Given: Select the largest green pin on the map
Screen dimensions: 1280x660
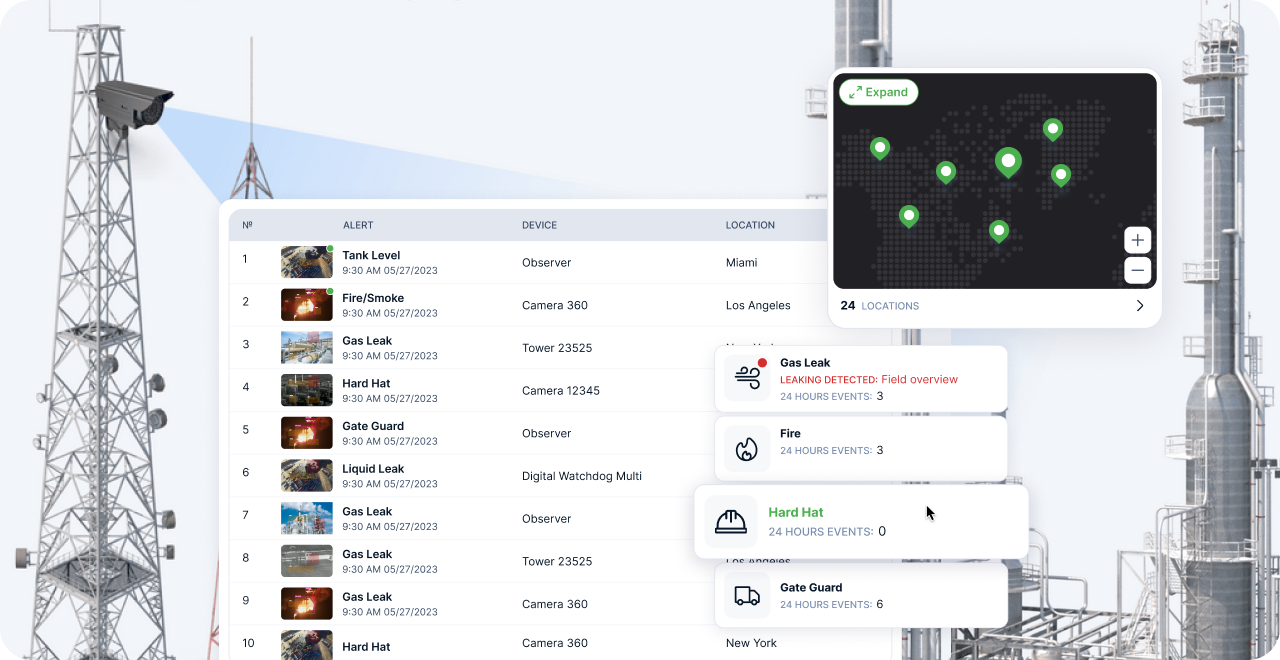Looking at the screenshot, I should 1008,162.
